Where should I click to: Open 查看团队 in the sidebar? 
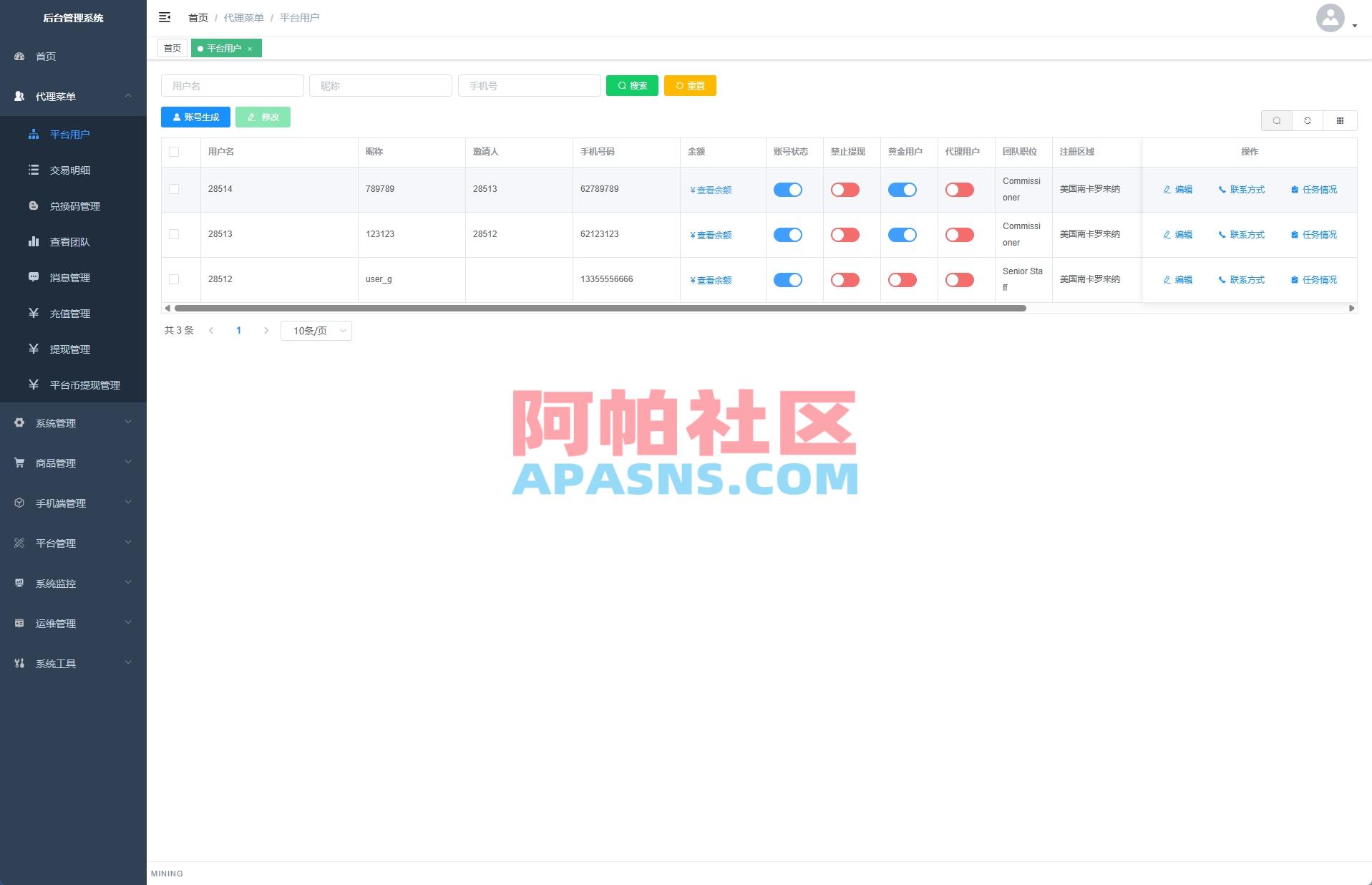point(69,241)
